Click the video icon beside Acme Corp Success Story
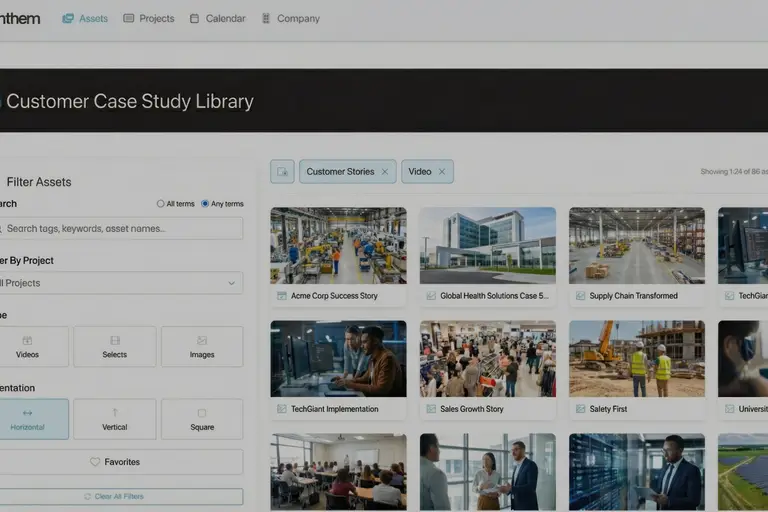 [x=282, y=296]
